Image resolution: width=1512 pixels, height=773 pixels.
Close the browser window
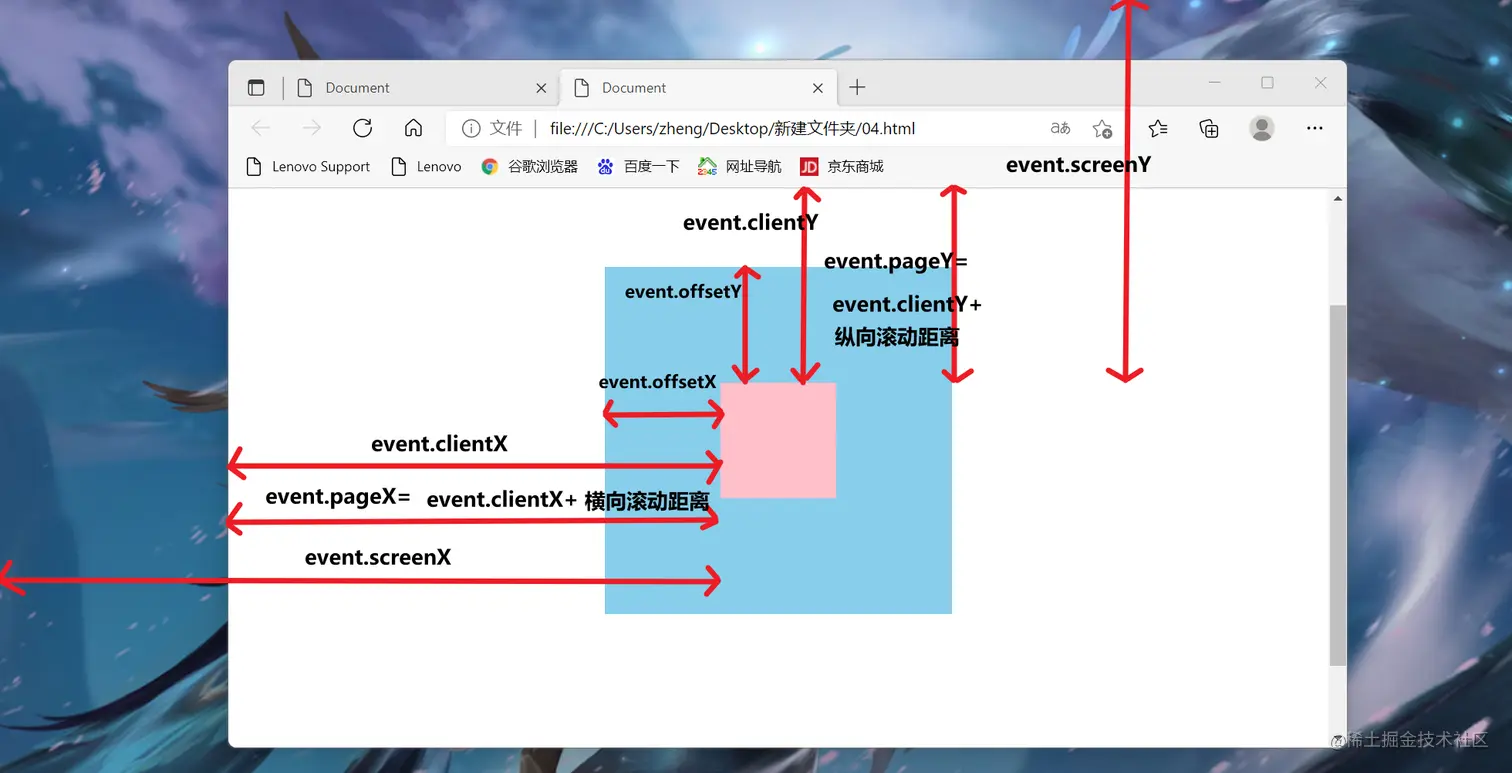[1320, 83]
